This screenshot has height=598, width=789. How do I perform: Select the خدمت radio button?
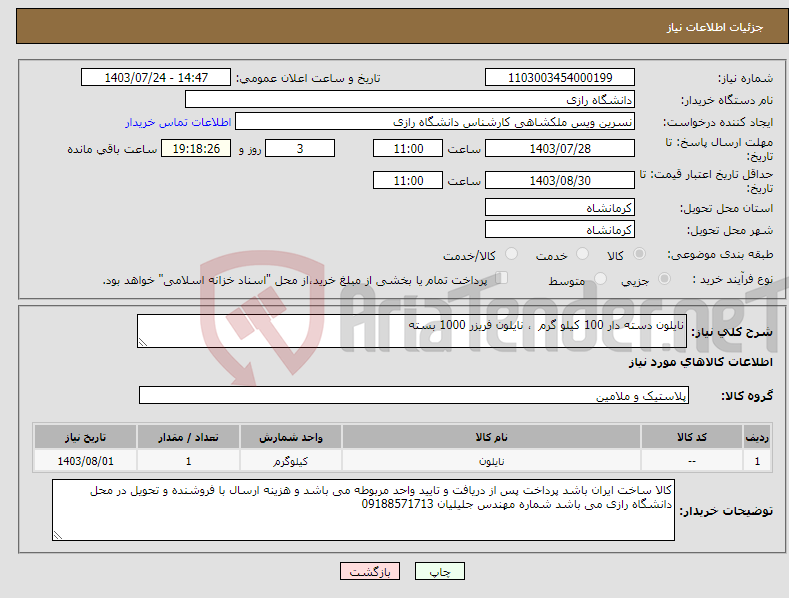pos(582,254)
